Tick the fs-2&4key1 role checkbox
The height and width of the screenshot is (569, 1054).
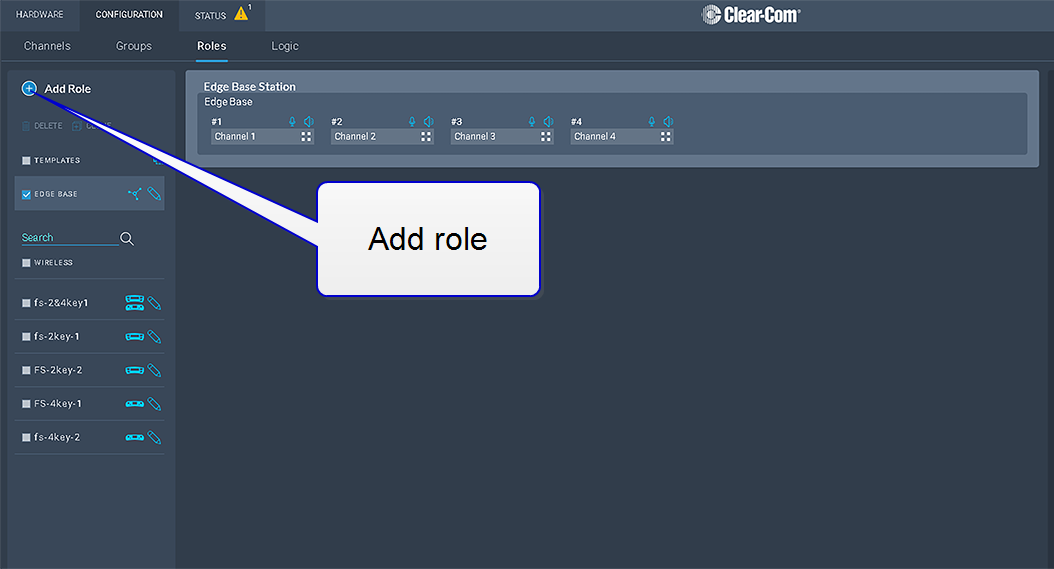[x=27, y=303]
